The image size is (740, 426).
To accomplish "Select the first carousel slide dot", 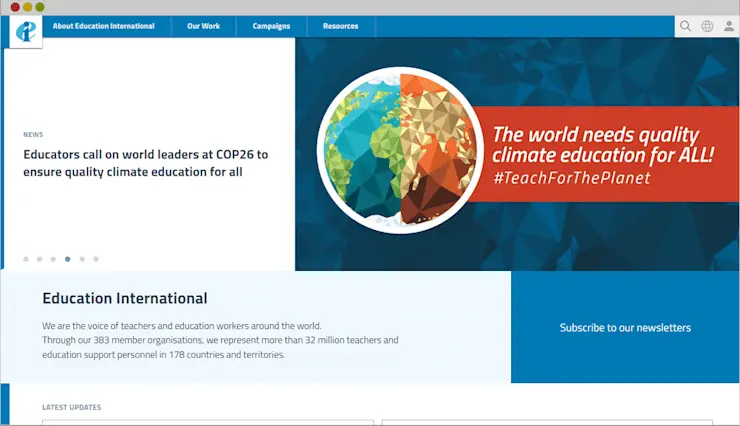I will click(x=26, y=259).
